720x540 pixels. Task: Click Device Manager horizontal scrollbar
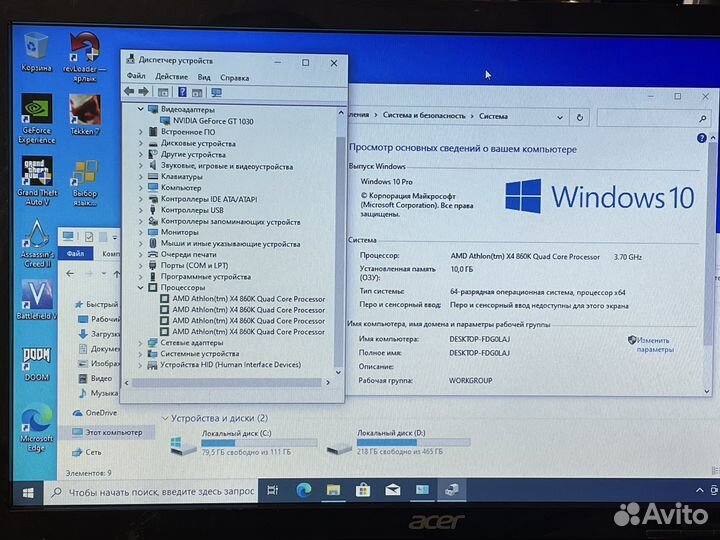(227, 382)
